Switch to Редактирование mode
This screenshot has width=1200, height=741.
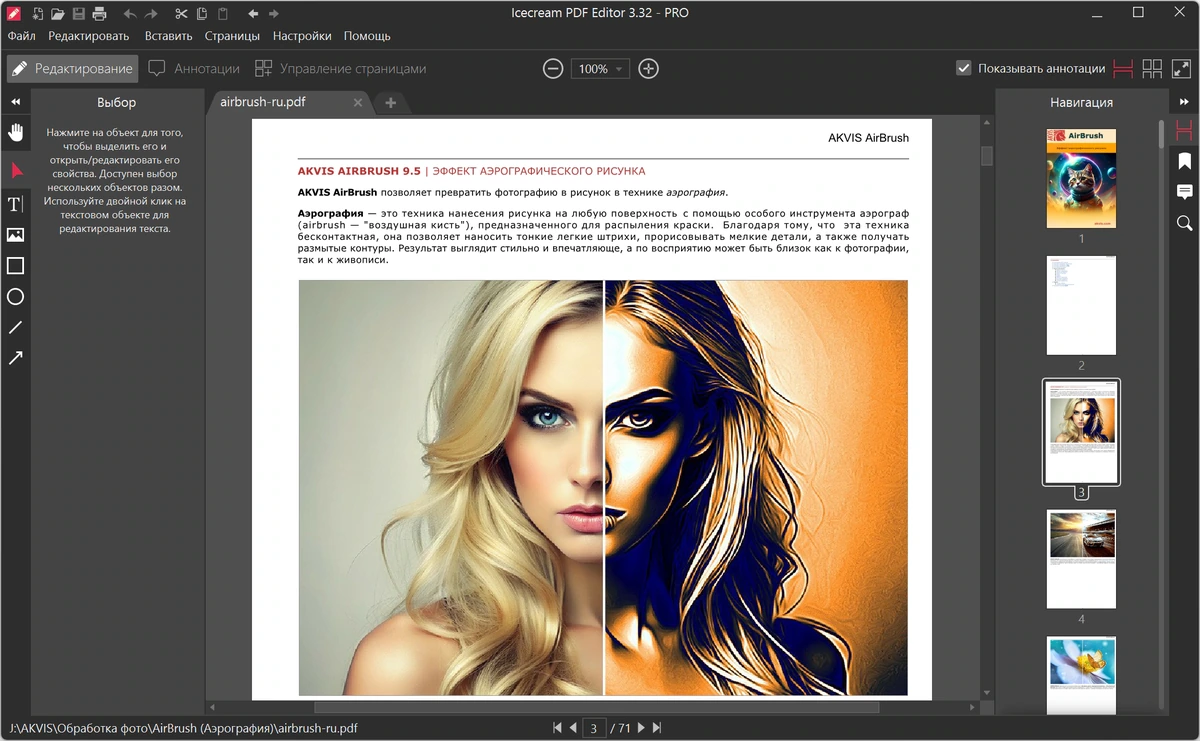coord(71,69)
